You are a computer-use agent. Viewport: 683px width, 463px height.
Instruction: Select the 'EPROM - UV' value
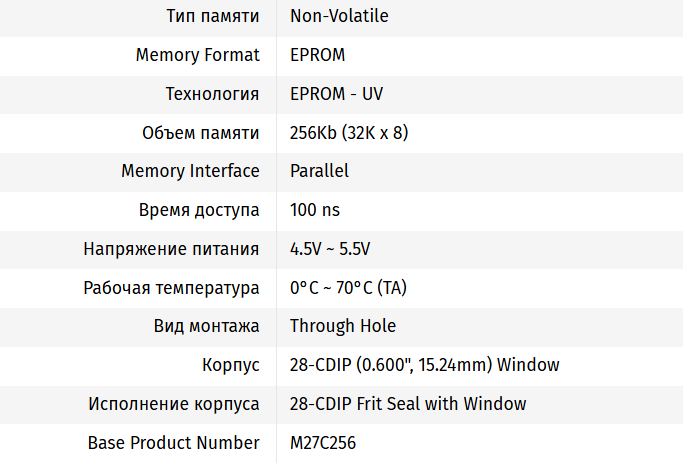336,94
